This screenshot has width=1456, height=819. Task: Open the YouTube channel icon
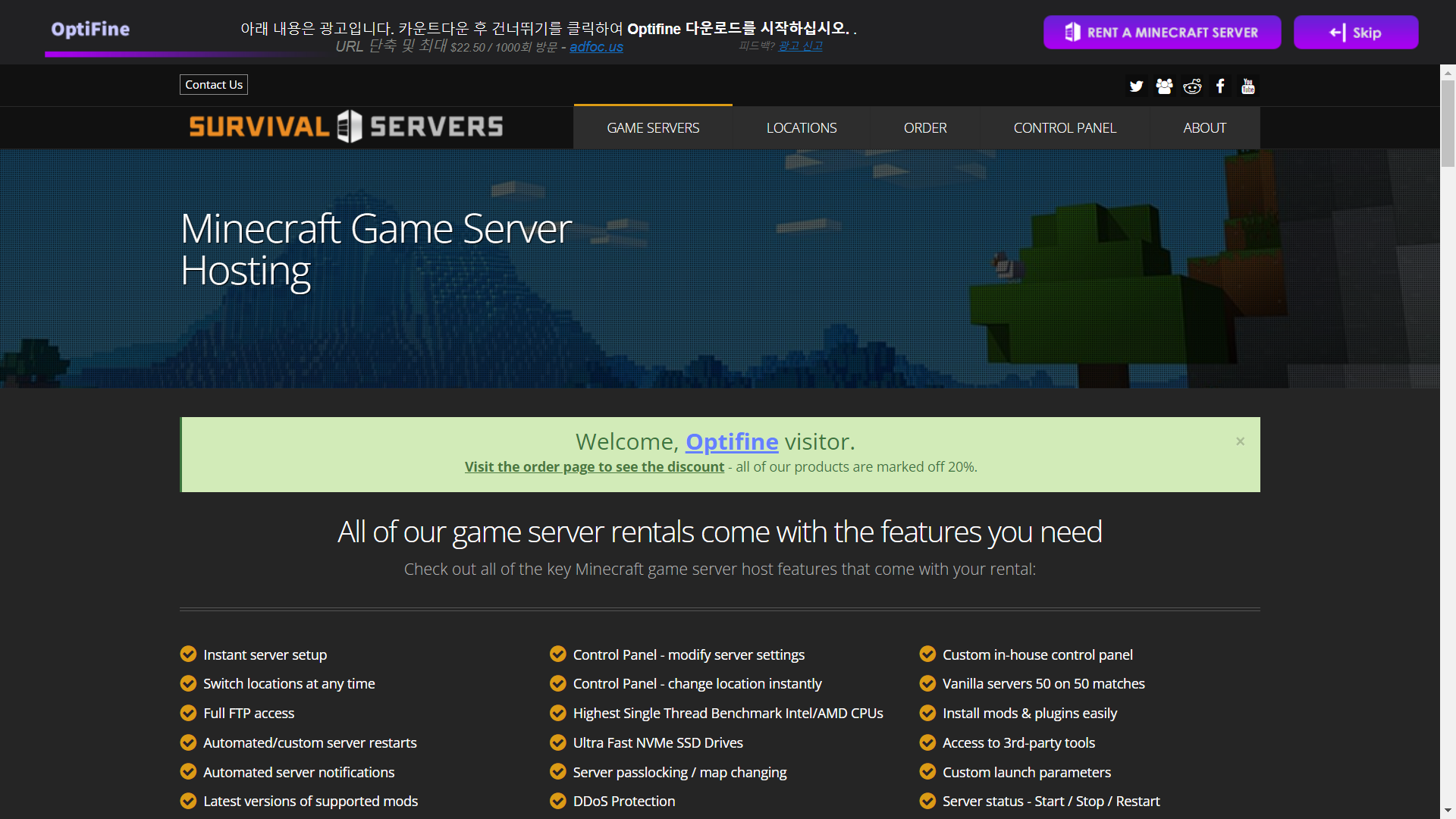(x=1248, y=86)
